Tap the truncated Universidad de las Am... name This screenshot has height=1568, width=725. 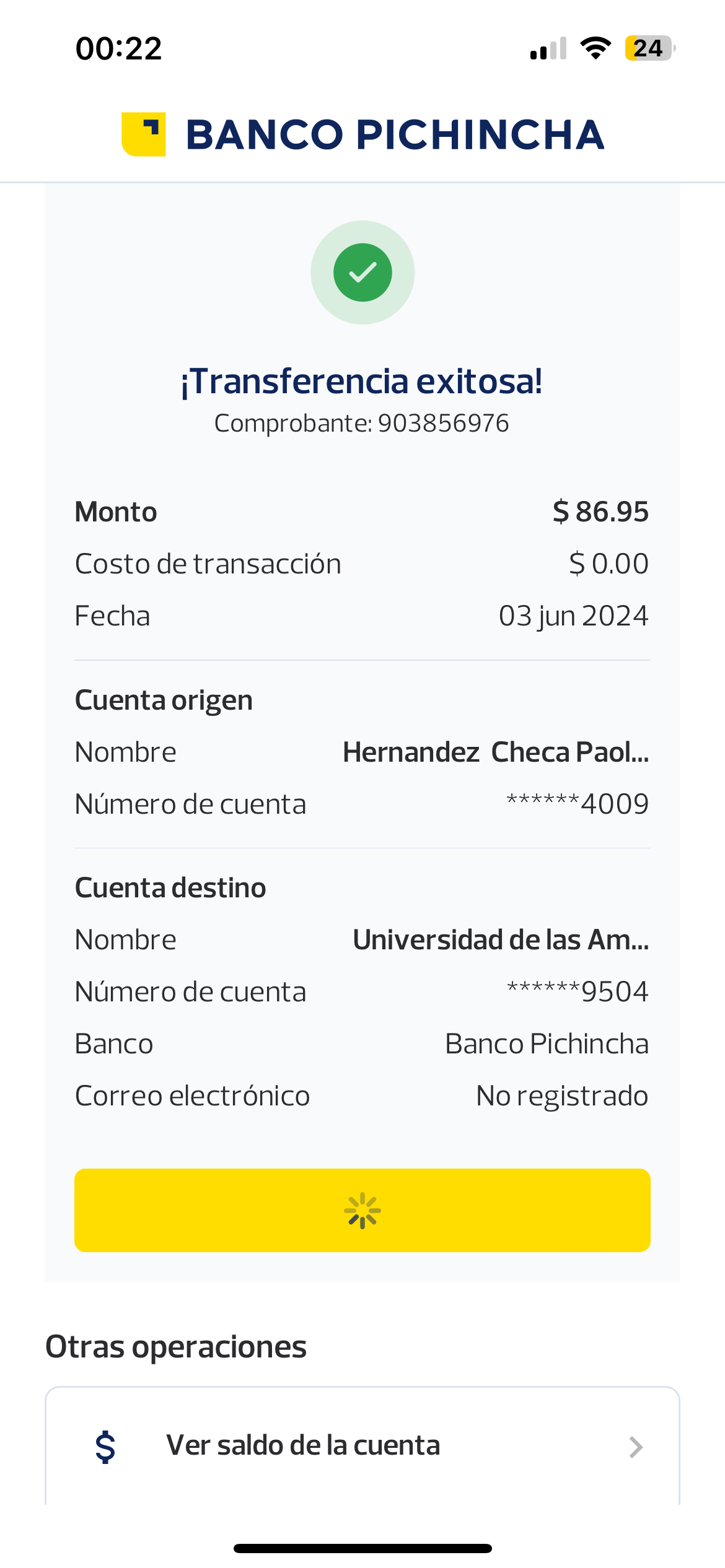pyautogui.click(x=501, y=939)
